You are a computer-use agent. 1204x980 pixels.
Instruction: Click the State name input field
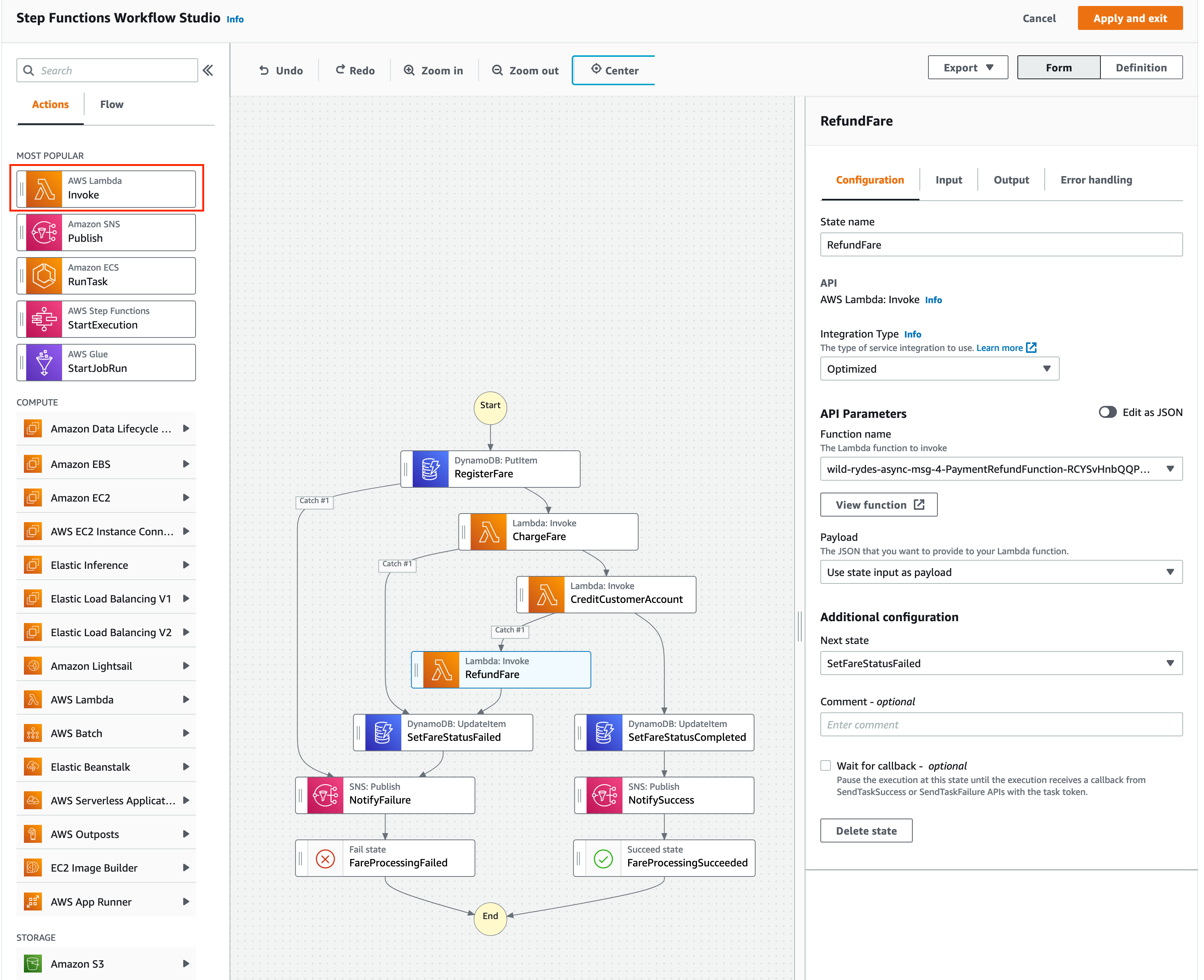[x=1001, y=244]
